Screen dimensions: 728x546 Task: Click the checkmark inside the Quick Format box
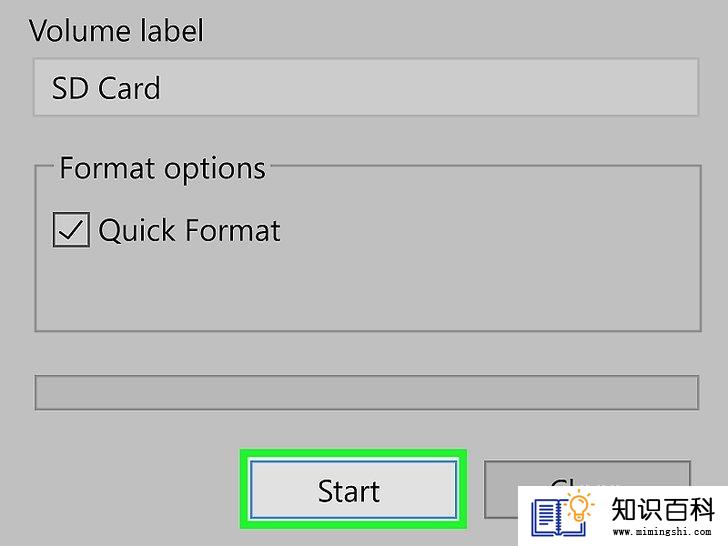(x=71, y=230)
